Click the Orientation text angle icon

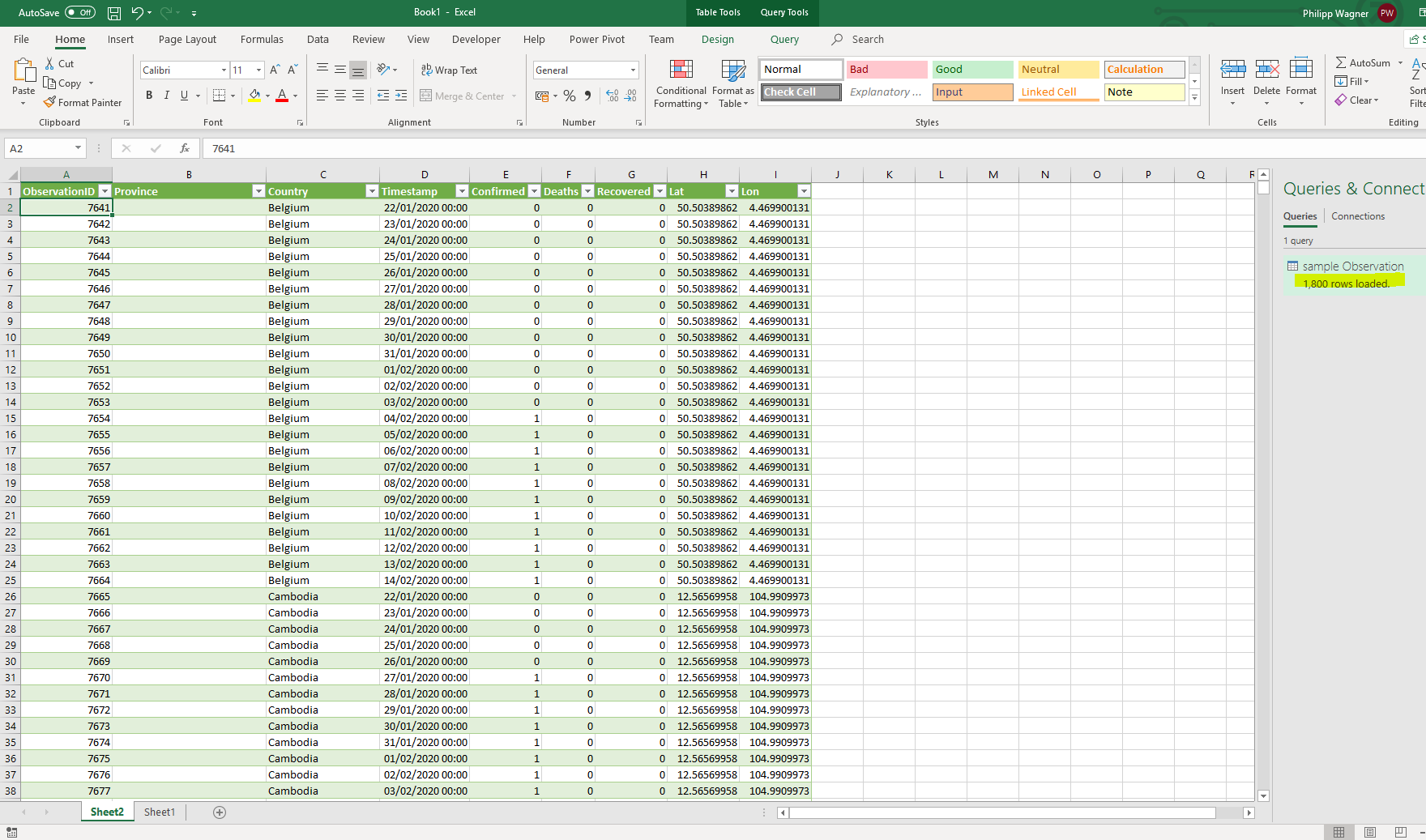tap(383, 70)
